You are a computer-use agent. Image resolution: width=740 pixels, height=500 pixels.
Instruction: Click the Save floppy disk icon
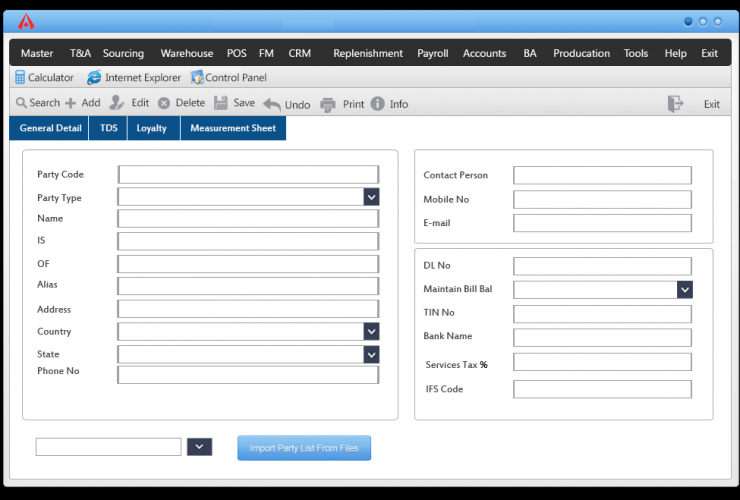tap(221, 102)
